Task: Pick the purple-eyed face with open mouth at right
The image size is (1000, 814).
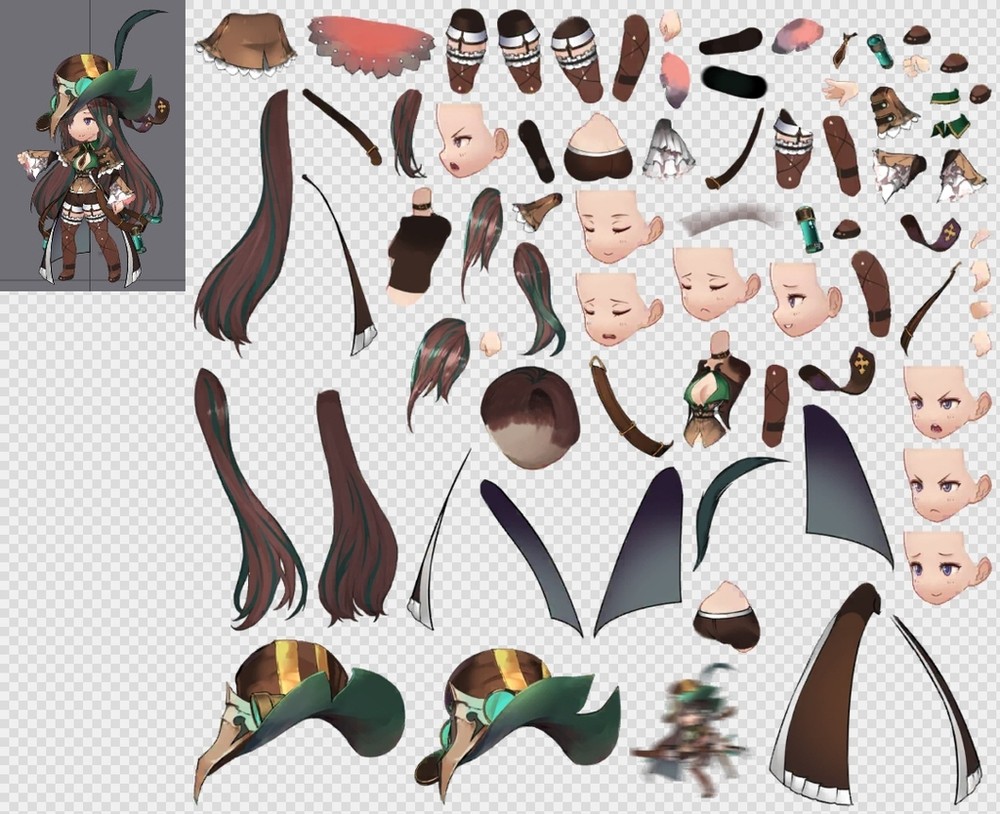Action: coord(940,402)
